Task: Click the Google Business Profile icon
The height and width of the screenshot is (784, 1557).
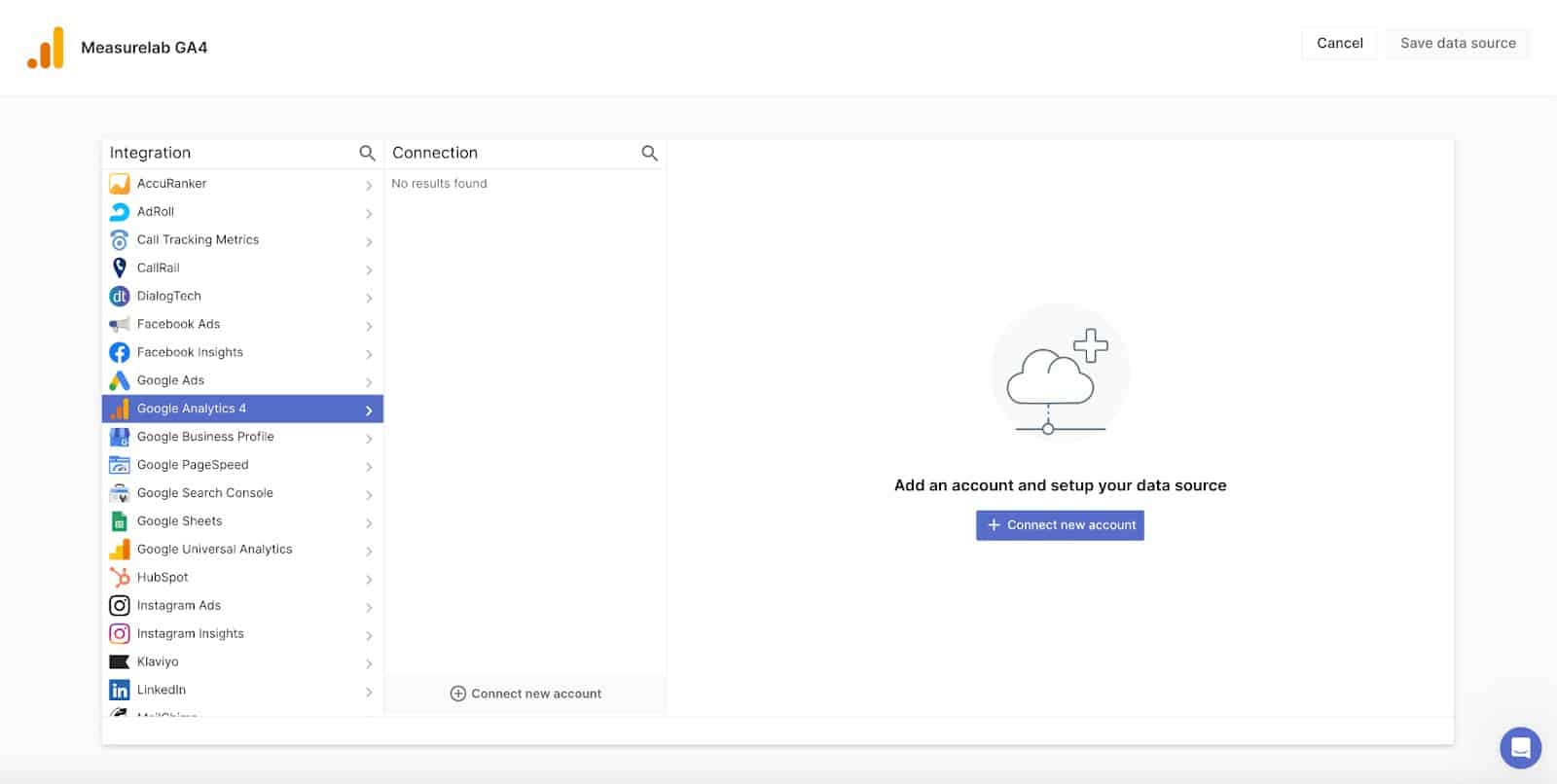Action: tap(120, 438)
